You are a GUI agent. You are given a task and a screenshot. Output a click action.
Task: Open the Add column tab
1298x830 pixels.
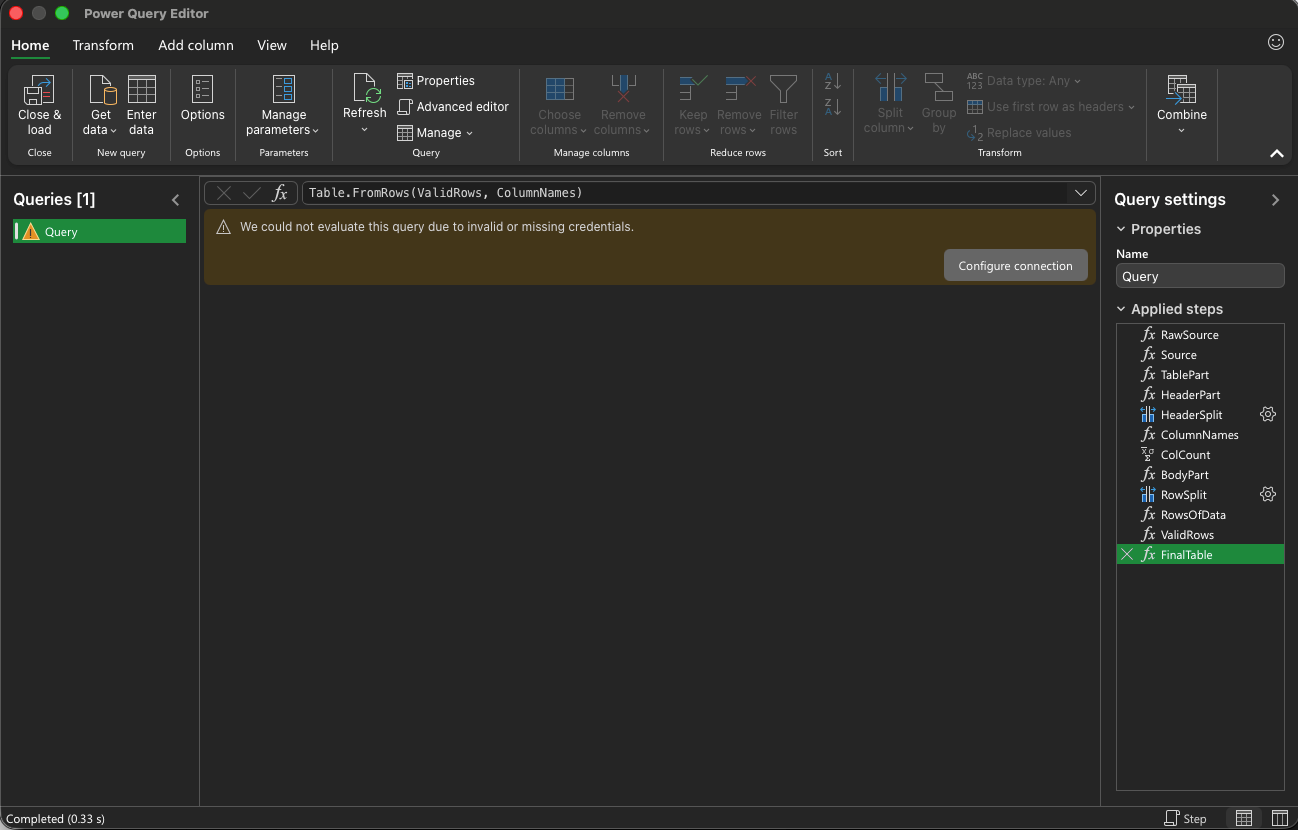(196, 46)
